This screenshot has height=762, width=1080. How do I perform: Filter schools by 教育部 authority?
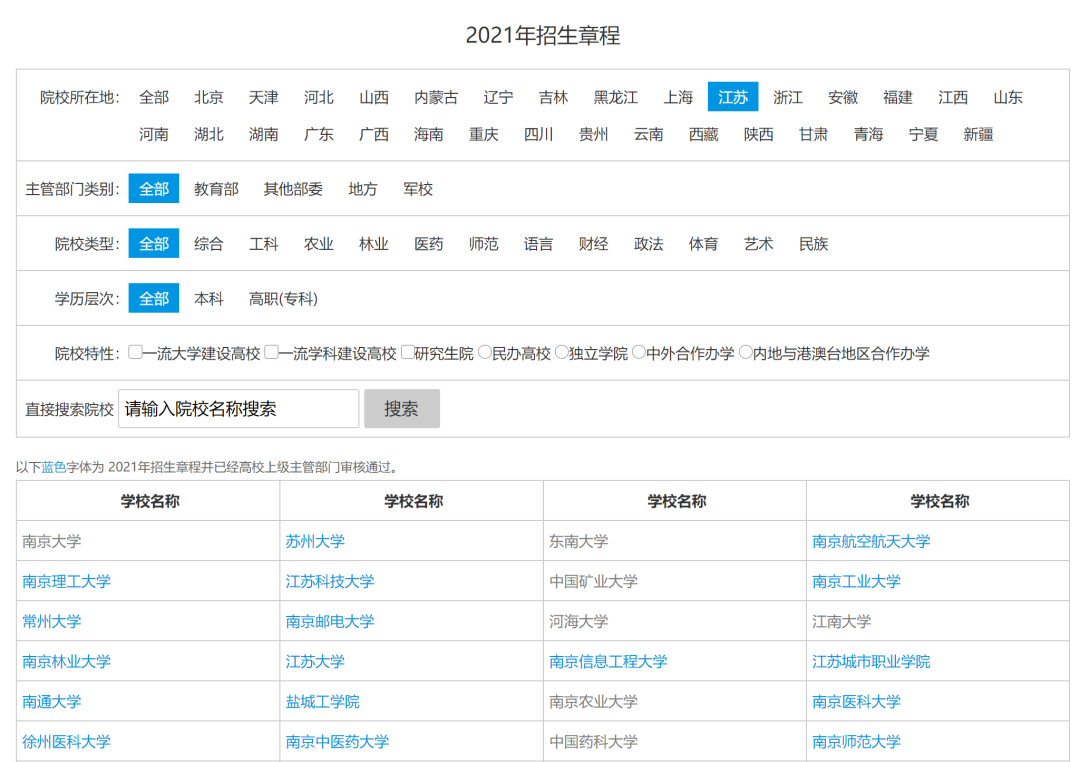tap(217, 188)
